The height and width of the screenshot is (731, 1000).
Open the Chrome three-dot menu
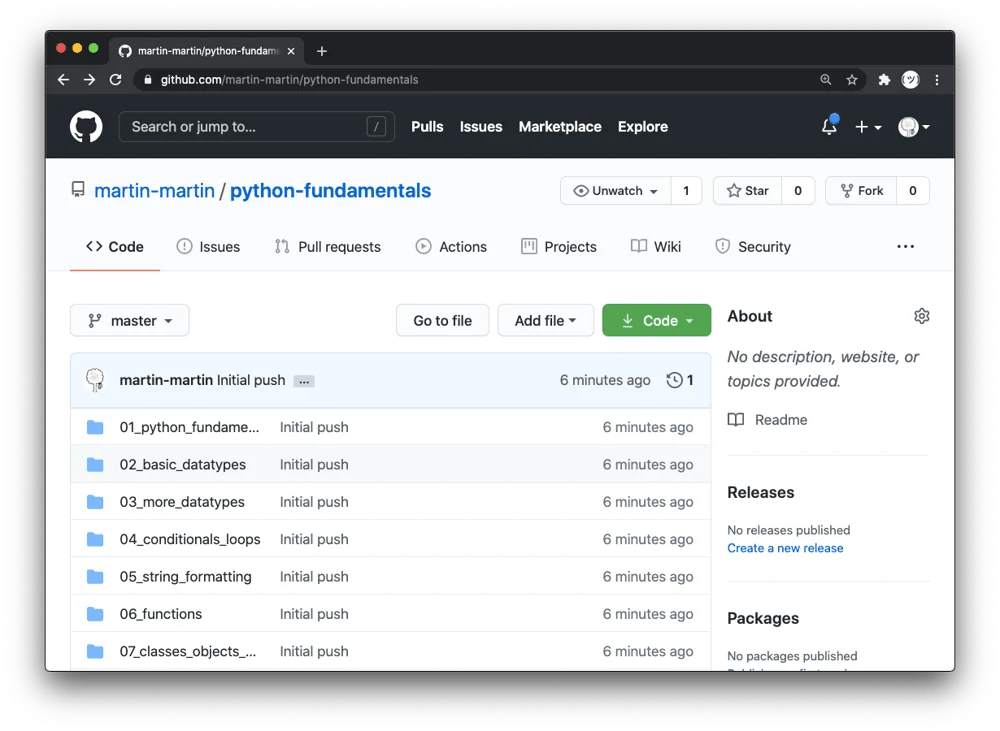[937, 80]
